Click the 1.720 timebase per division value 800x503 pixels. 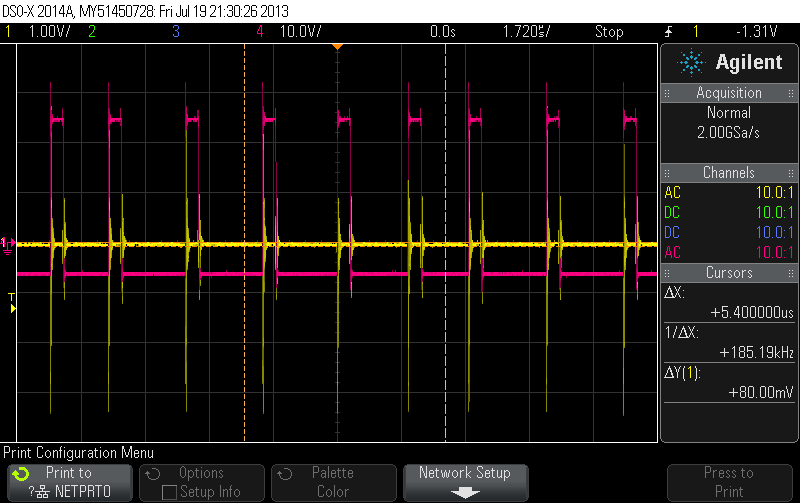pos(527,32)
